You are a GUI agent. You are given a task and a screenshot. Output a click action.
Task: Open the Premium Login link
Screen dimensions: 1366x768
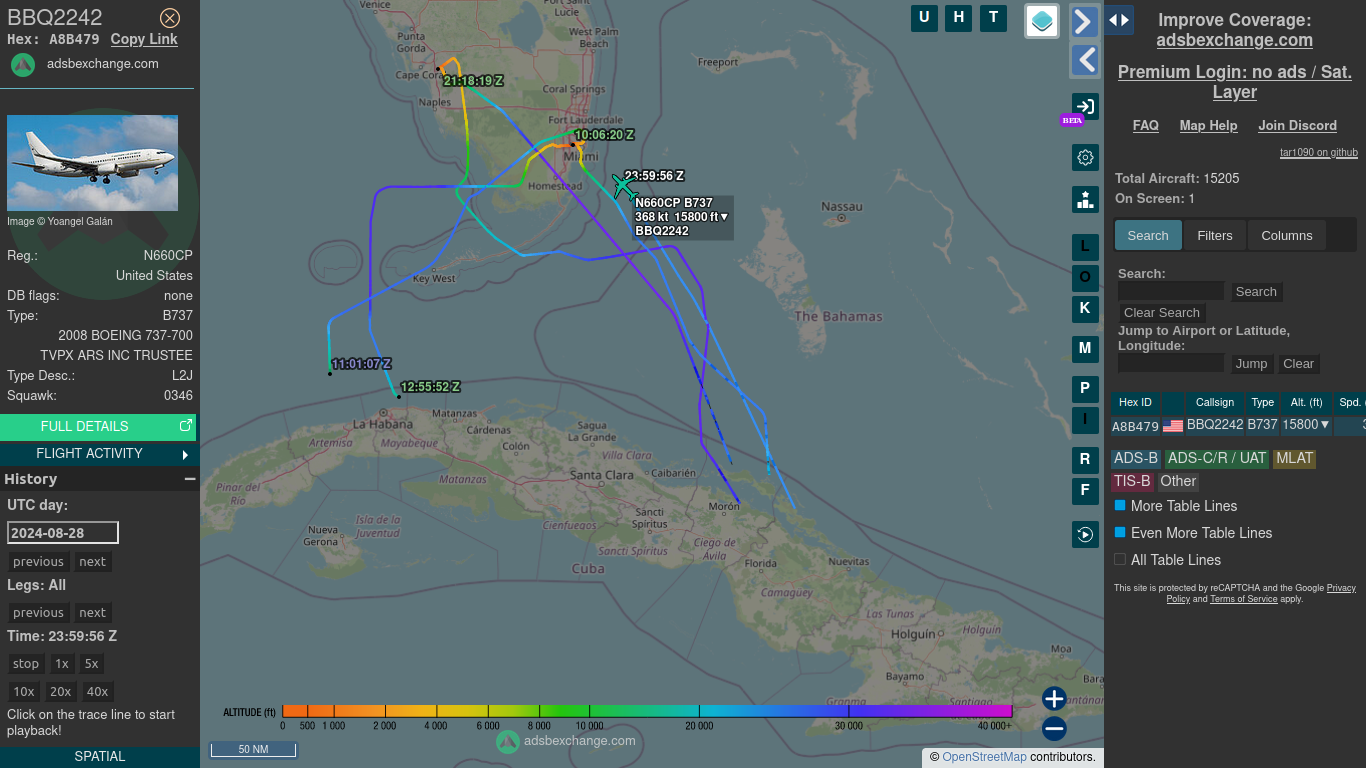click(1235, 82)
